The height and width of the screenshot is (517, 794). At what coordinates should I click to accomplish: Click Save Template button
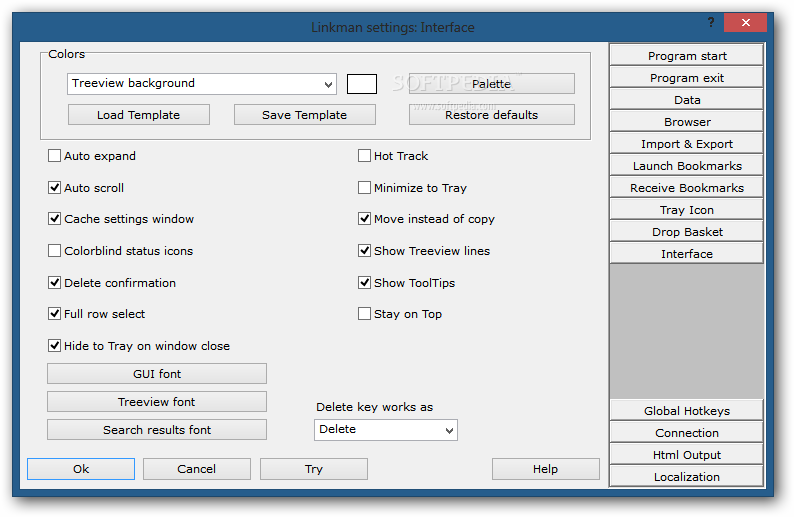304,114
